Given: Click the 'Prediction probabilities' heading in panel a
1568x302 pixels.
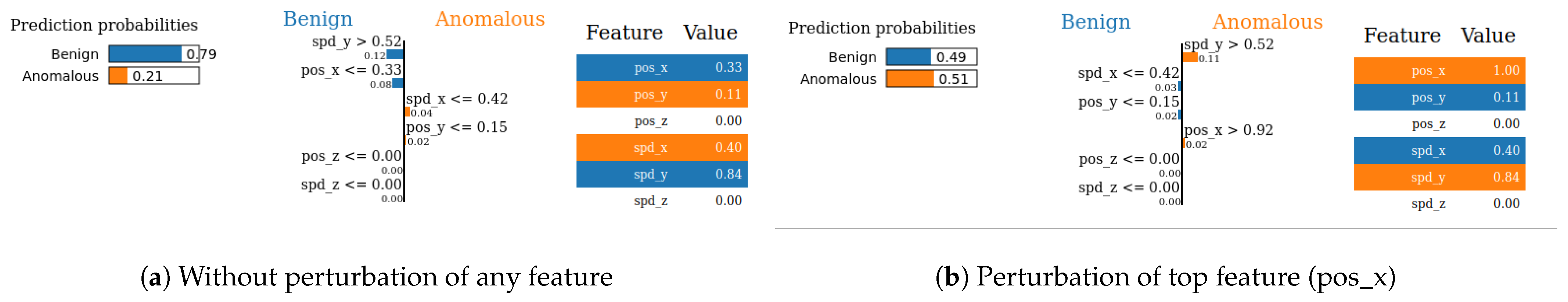Looking at the screenshot, I should click(104, 25).
